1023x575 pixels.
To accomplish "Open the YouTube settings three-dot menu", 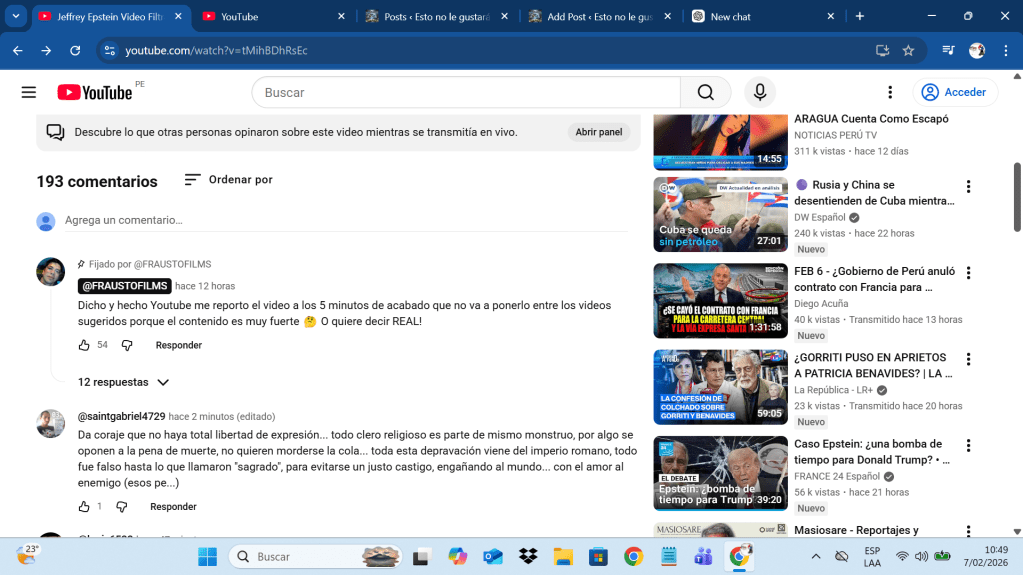I will (x=890, y=92).
